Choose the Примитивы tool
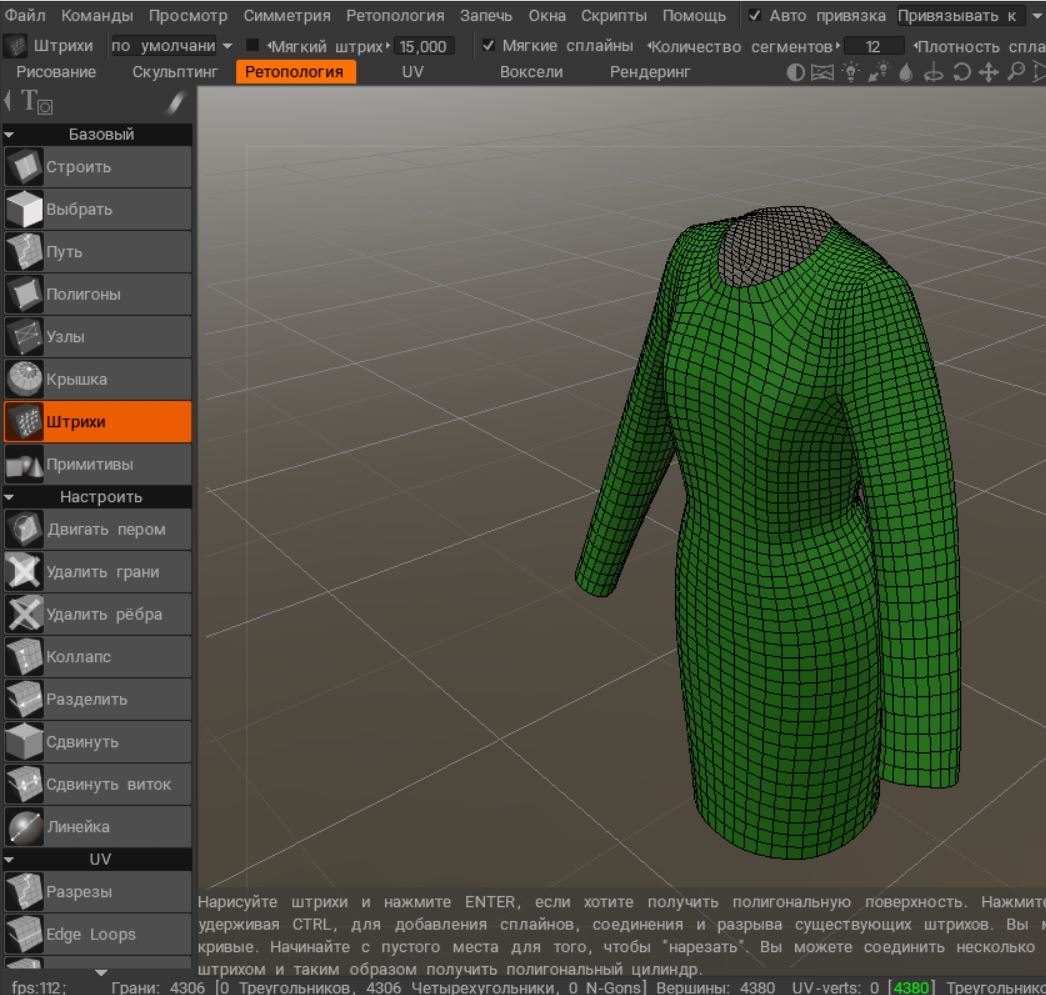1046x995 pixels. pyautogui.click(x=97, y=465)
